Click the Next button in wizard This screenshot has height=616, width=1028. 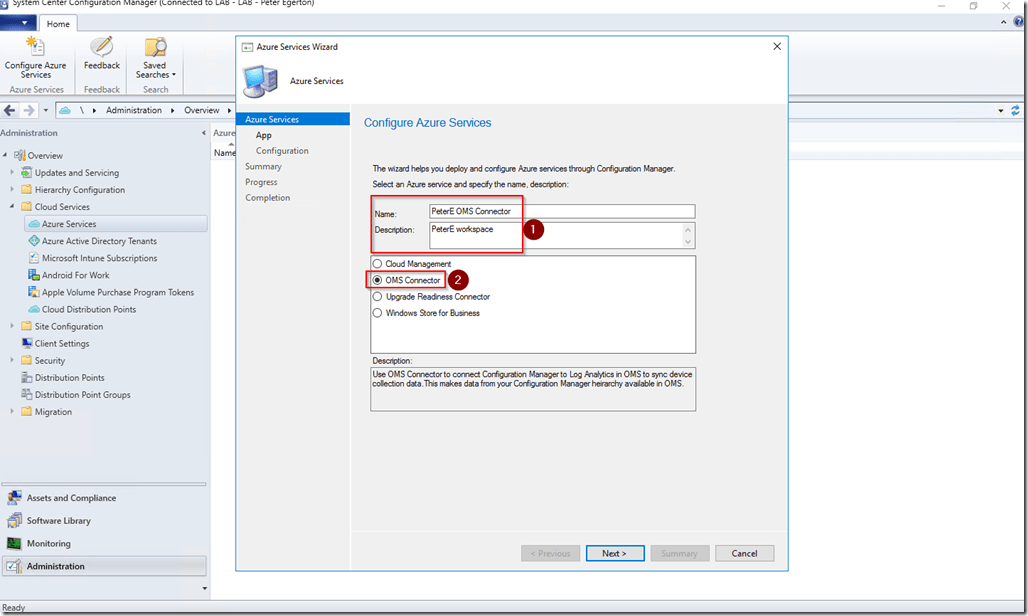[615, 553]
